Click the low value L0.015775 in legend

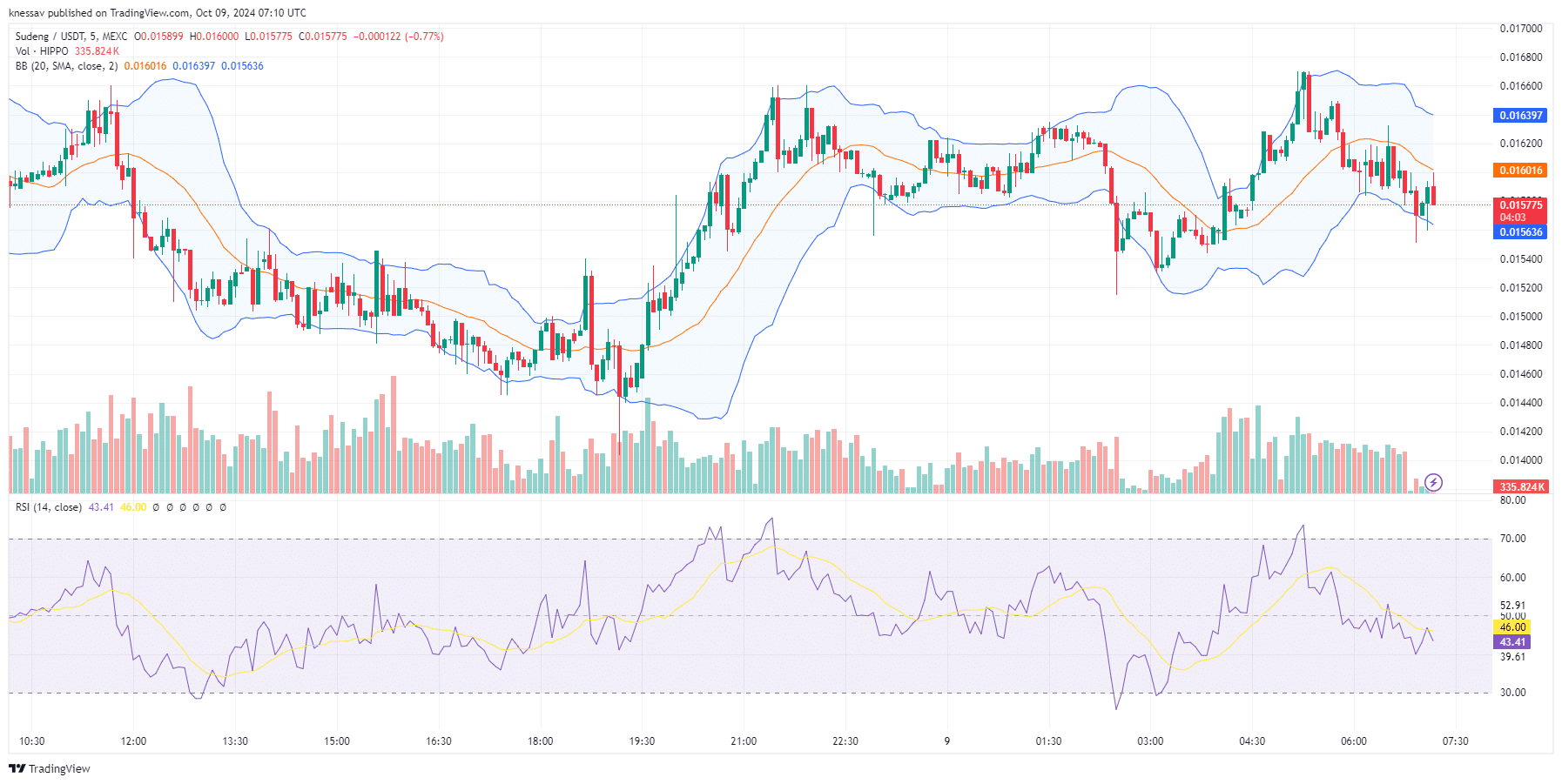coord(269,37)
